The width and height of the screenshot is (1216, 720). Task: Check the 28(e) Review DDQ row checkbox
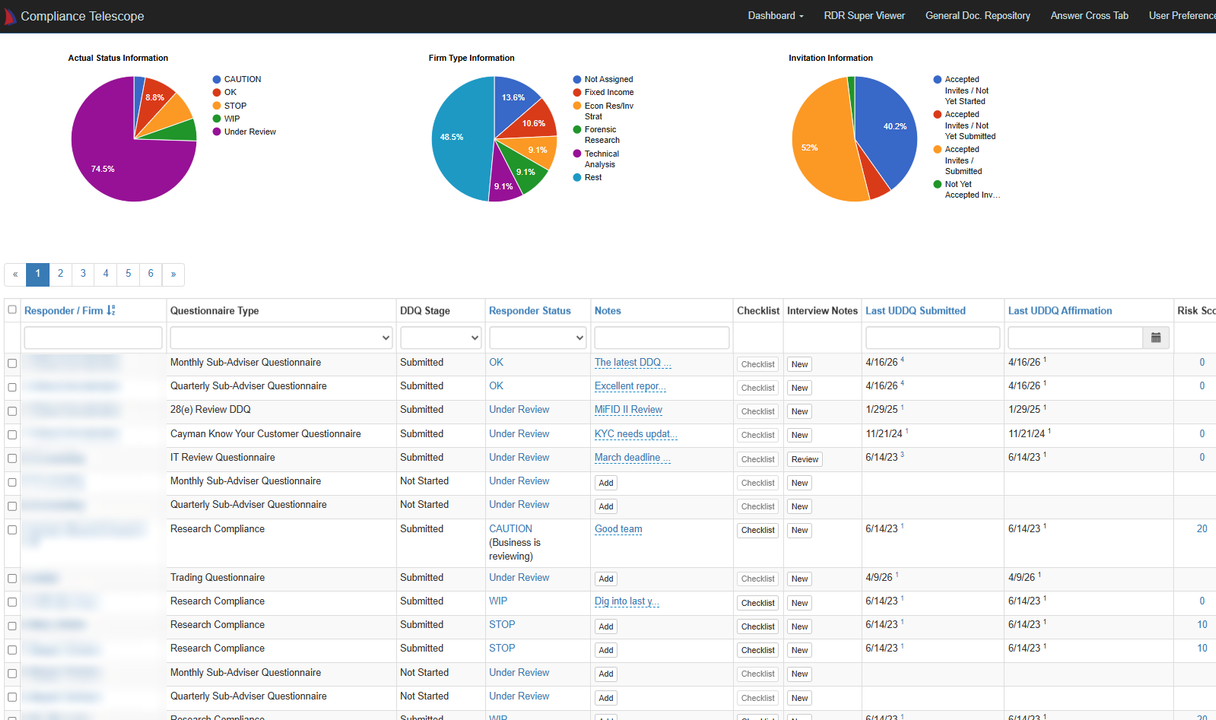[x=12, y=411]
